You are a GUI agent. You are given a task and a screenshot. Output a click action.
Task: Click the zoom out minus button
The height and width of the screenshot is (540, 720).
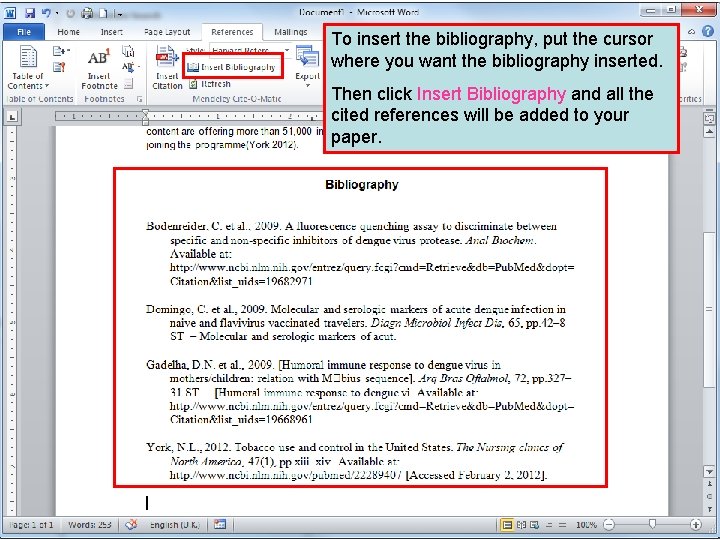[x=608, y=524]
